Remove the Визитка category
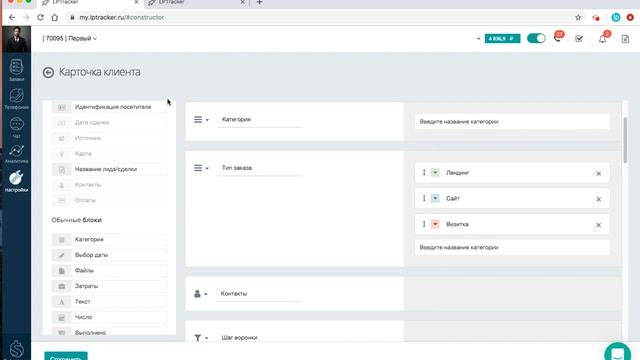Viewport: 640px width, 360px height. pyautogui.click(x=598, y=225)
